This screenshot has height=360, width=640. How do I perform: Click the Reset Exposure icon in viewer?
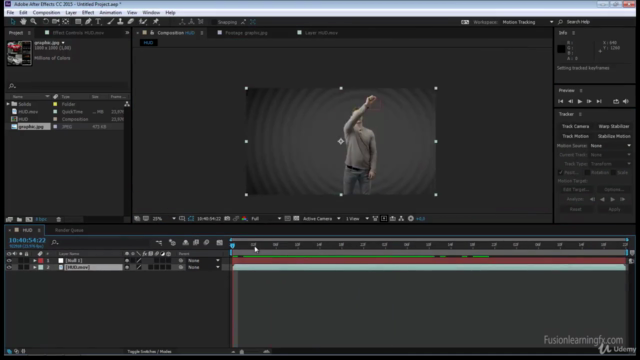pyautogui.click(x=411, y=219)
